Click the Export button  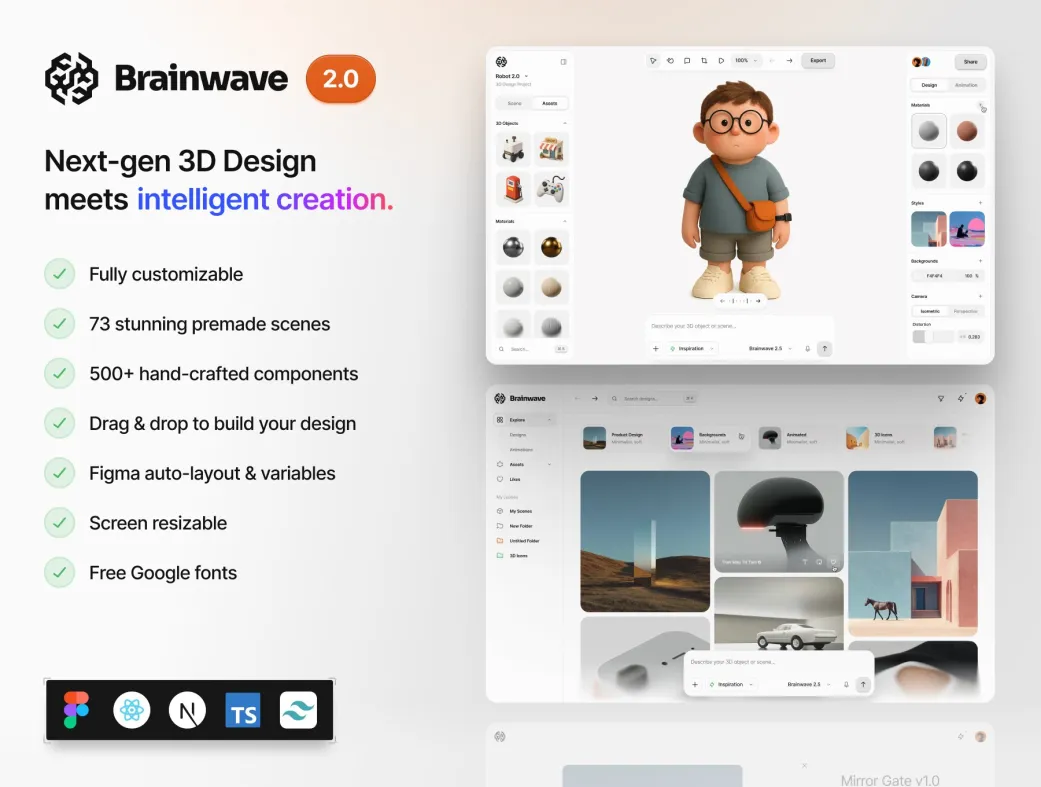pos(818,61)
